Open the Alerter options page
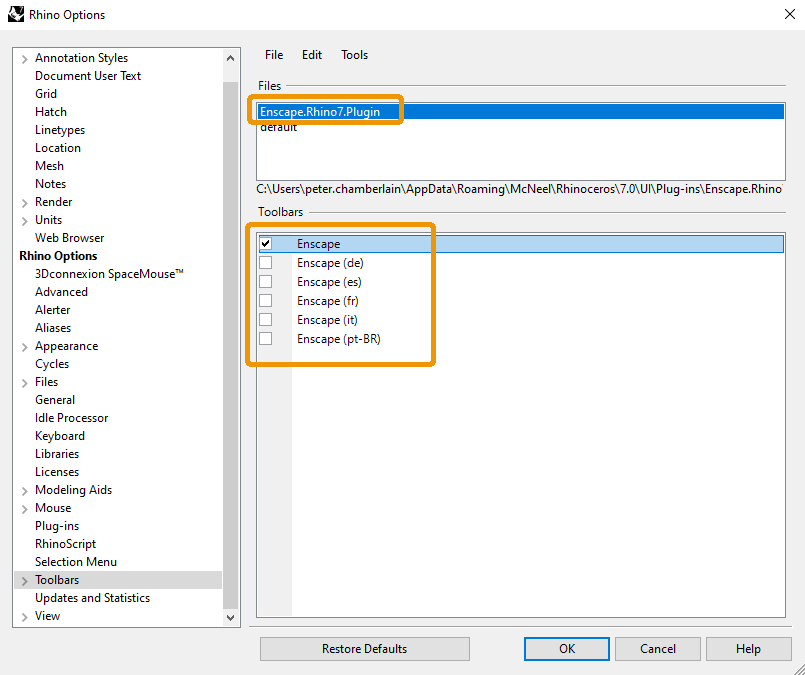This screenshot has width=805, height=675. click(52, 310)
